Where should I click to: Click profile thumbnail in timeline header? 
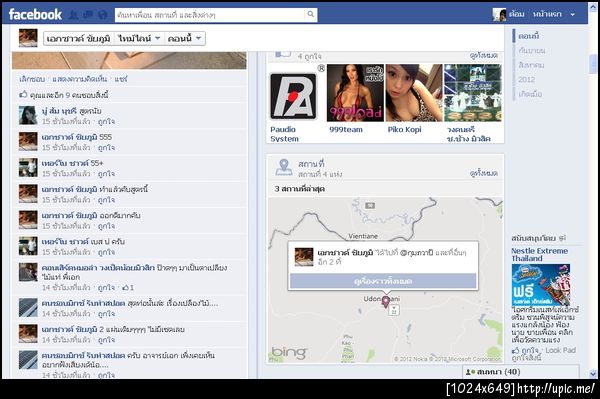tap(28, 38)
